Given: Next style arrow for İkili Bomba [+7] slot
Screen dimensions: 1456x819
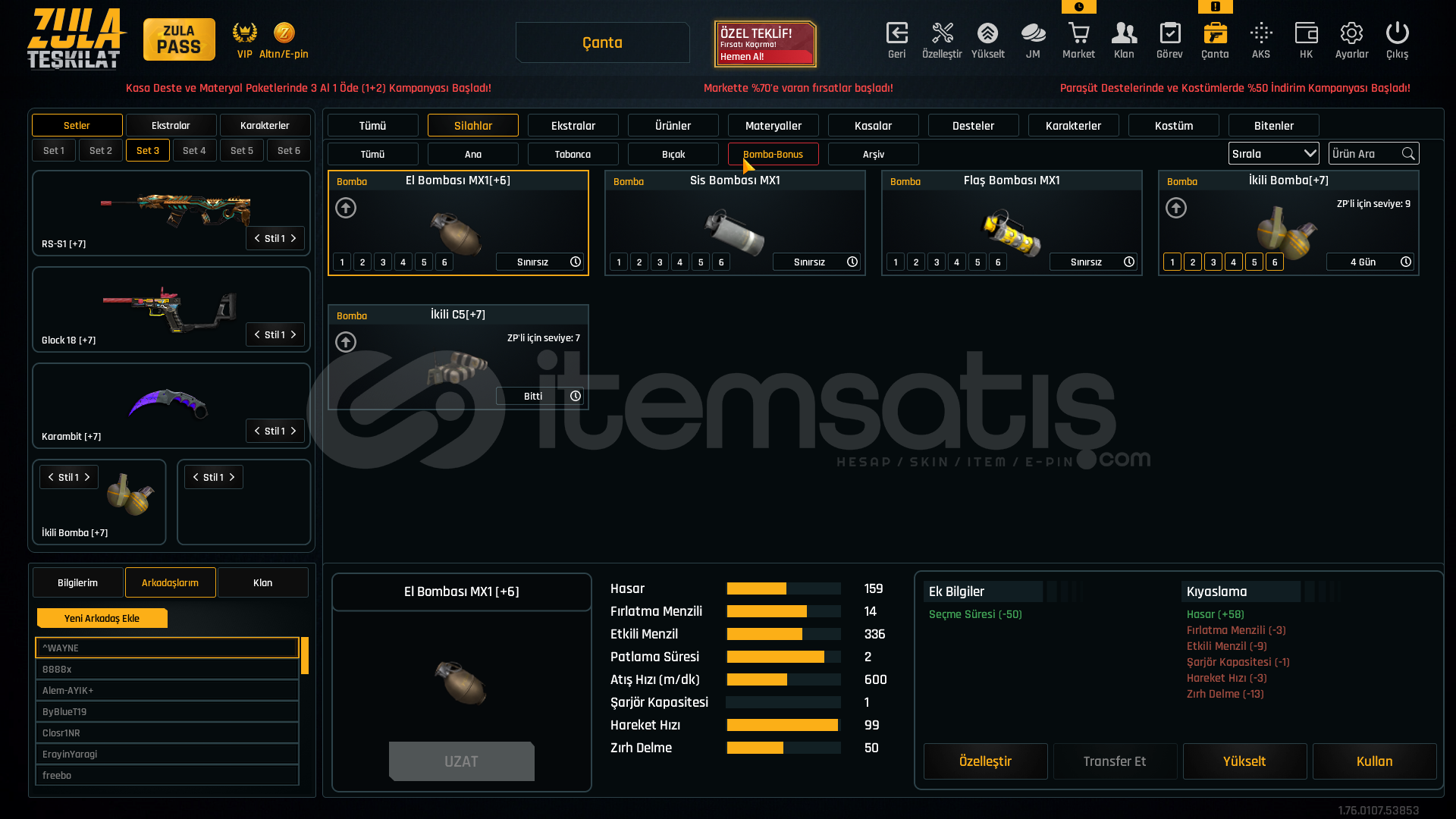Looking at the screenshot, I should tap(87, 477).
